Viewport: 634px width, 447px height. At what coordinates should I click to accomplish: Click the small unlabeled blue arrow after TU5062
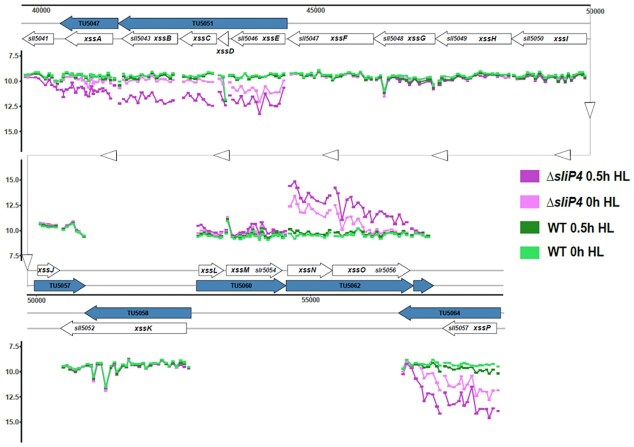click(423, 286)
